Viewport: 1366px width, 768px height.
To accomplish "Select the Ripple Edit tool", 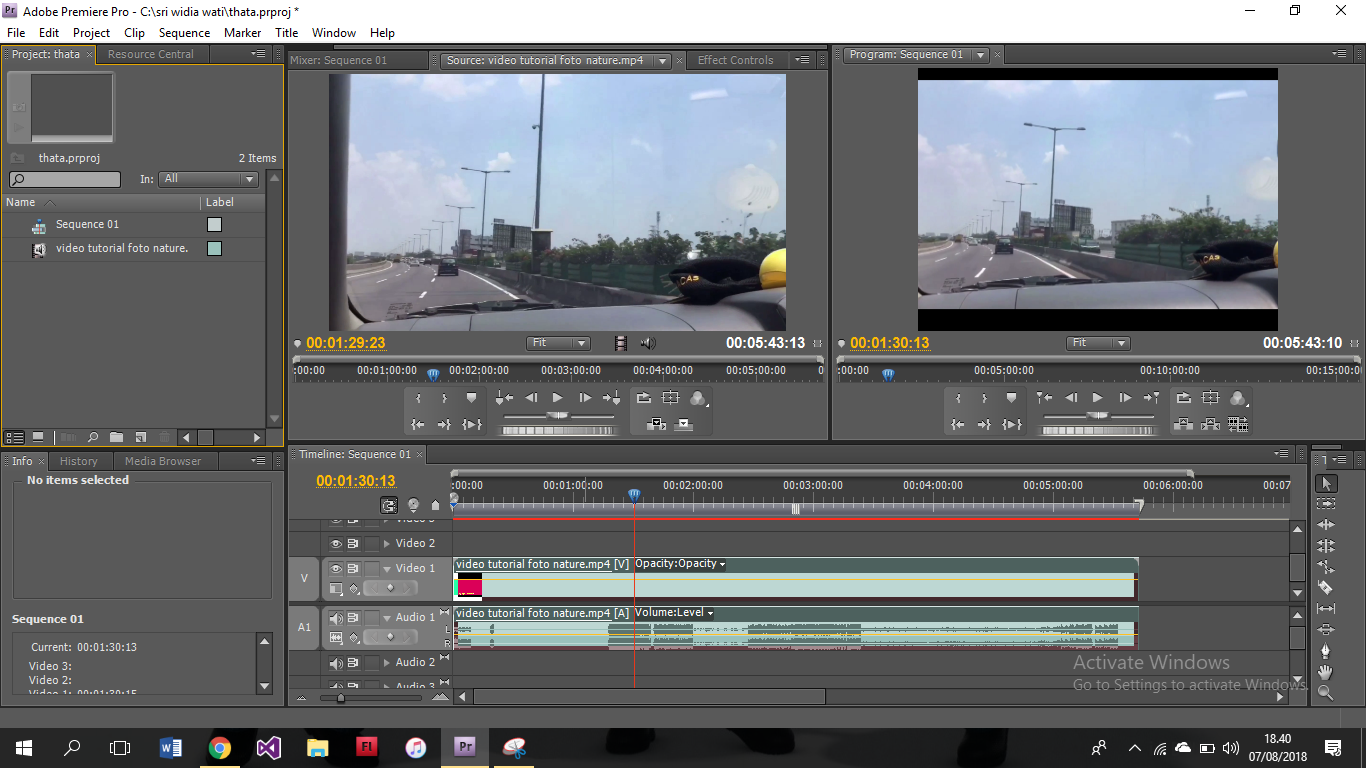I will 1326,525.
